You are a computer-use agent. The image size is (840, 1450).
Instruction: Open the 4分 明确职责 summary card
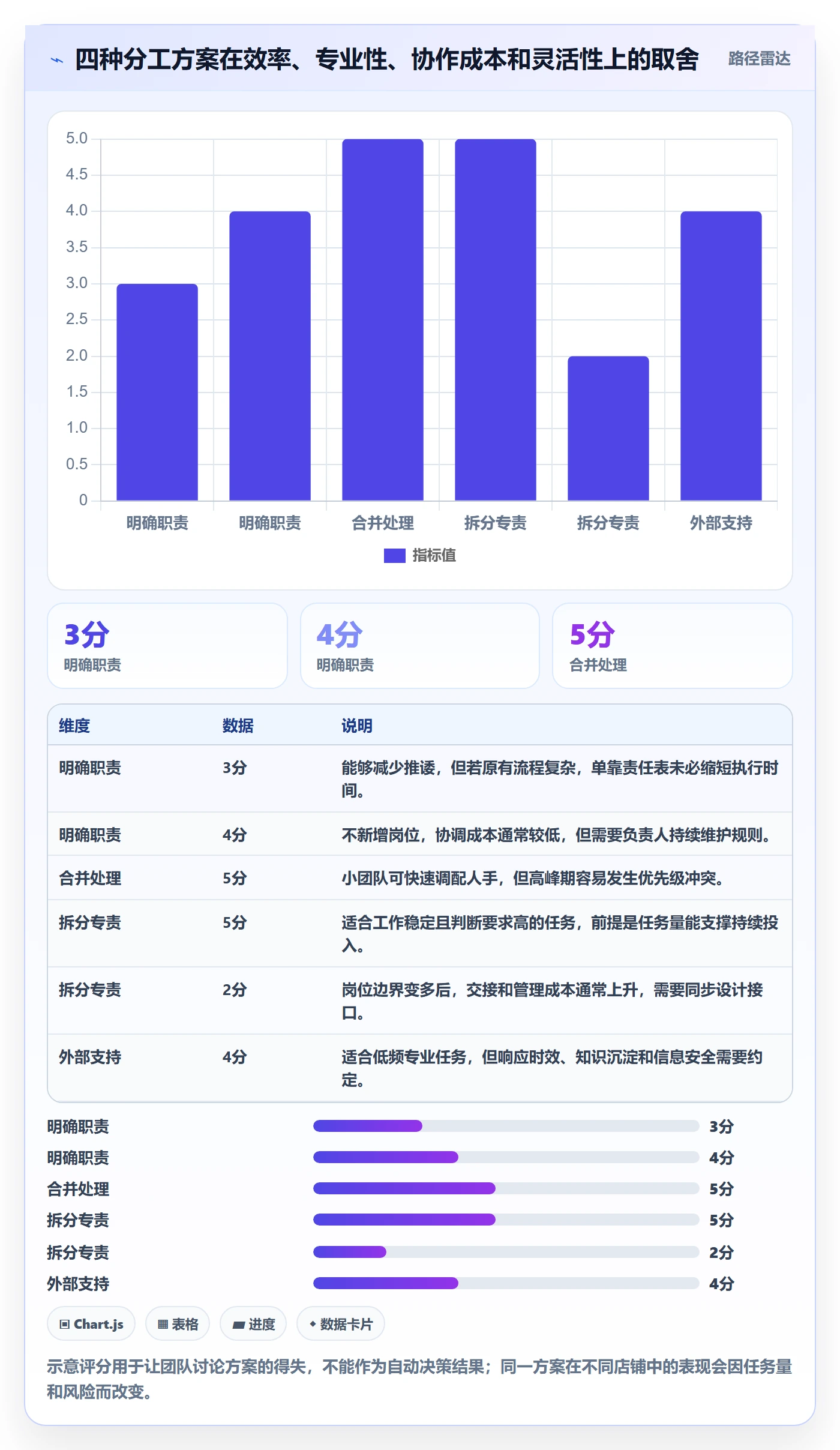click(x=420, y=646)
